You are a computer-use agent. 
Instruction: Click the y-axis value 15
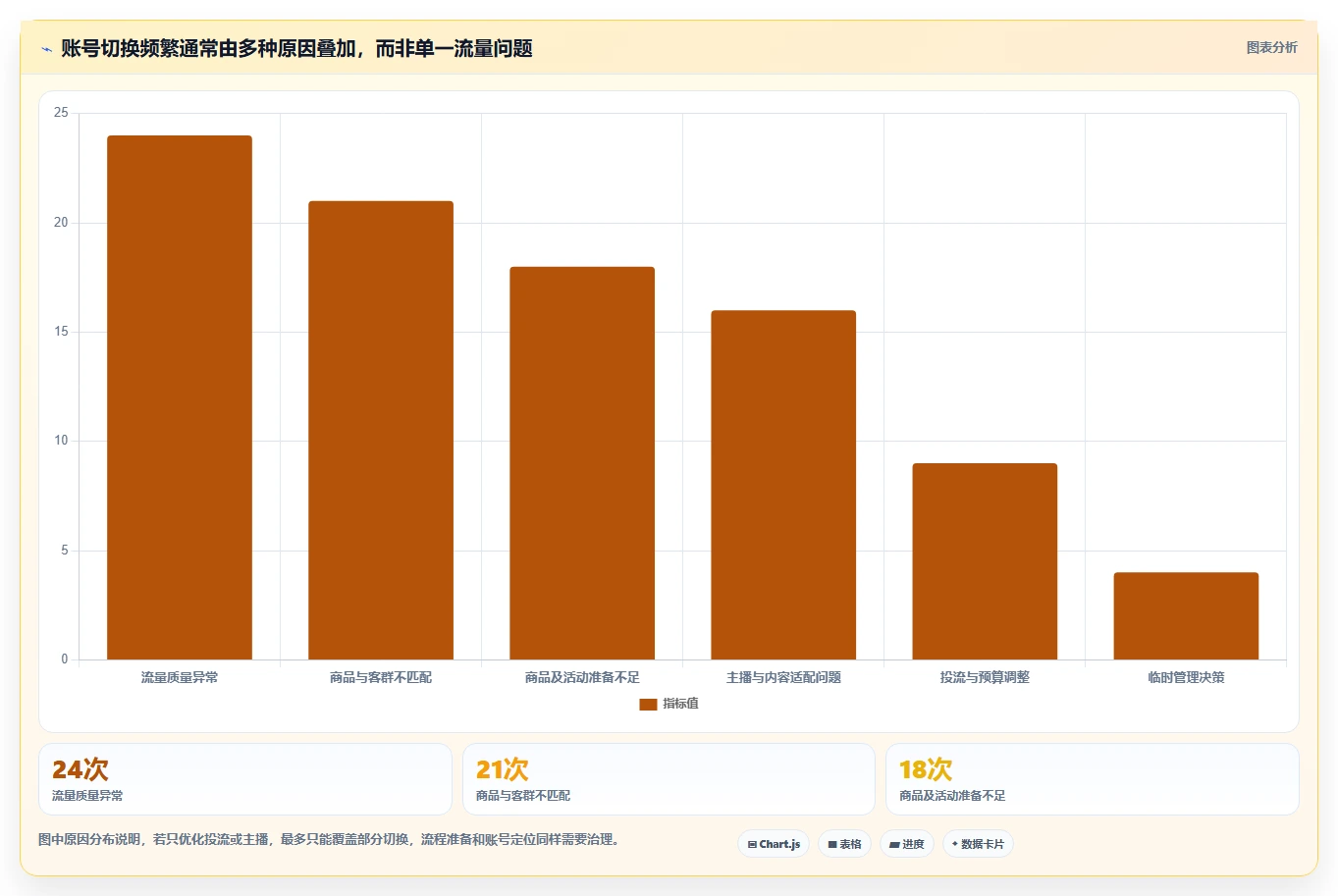62,332
